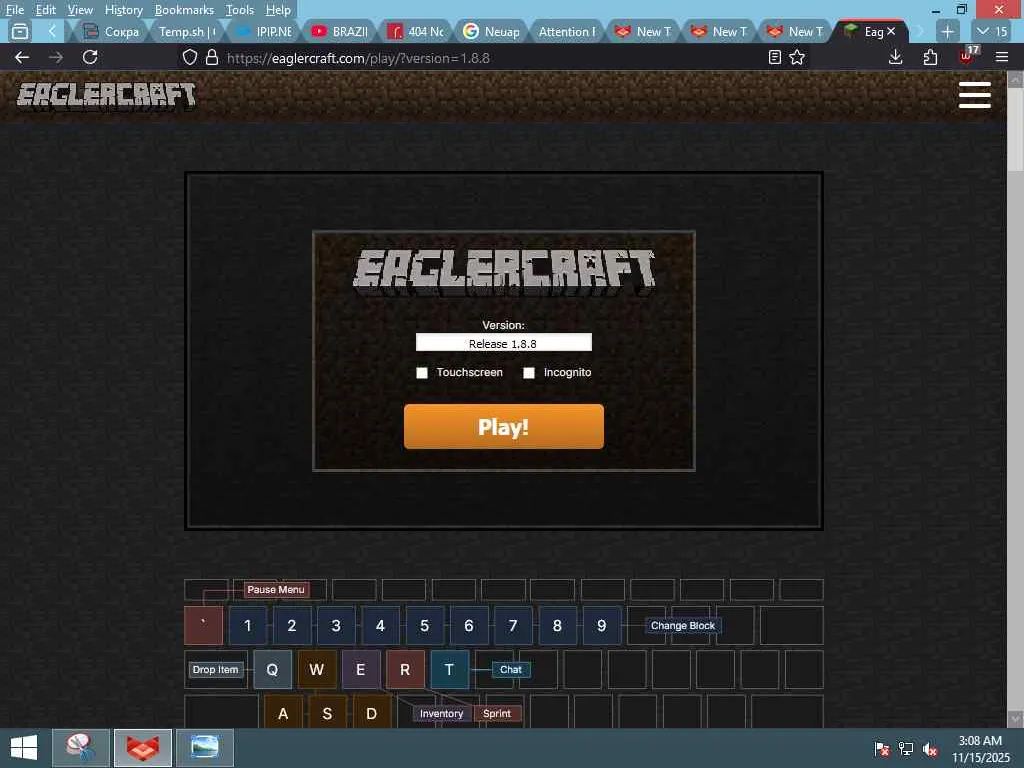Click the W key on keyboard diagram
1024x768 pixels.
(x=317, y=669)
